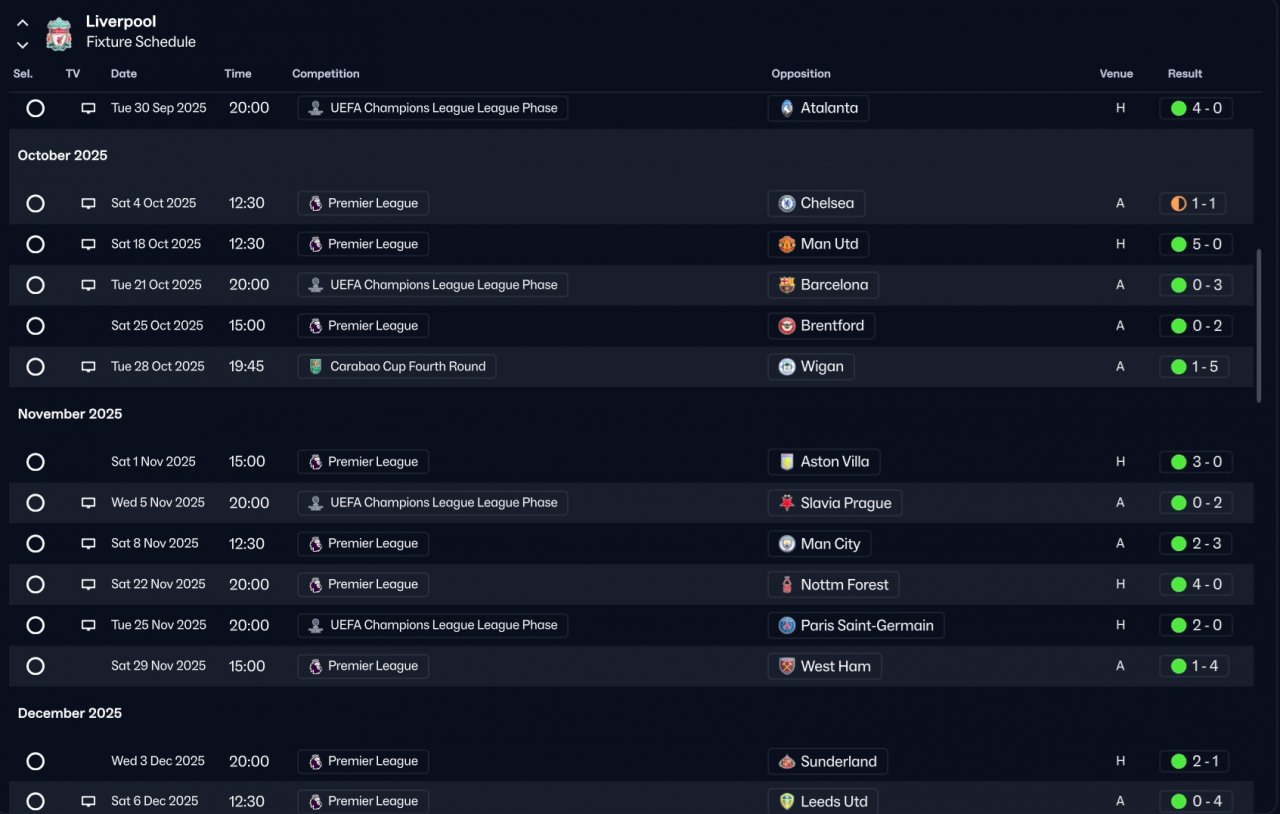Go to next team with down chevron

point(22,44)
